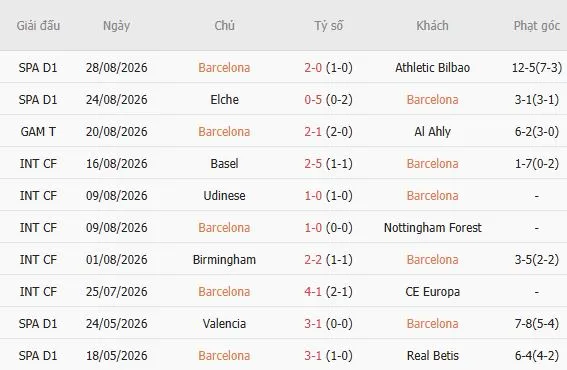Open the 4-1 score versus CE Europa
This screenshot has width=567, height=370.
(313, 292)
